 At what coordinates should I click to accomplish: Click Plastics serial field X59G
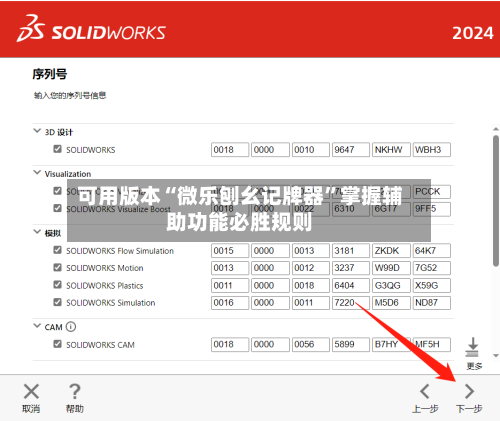pos(432,286)
